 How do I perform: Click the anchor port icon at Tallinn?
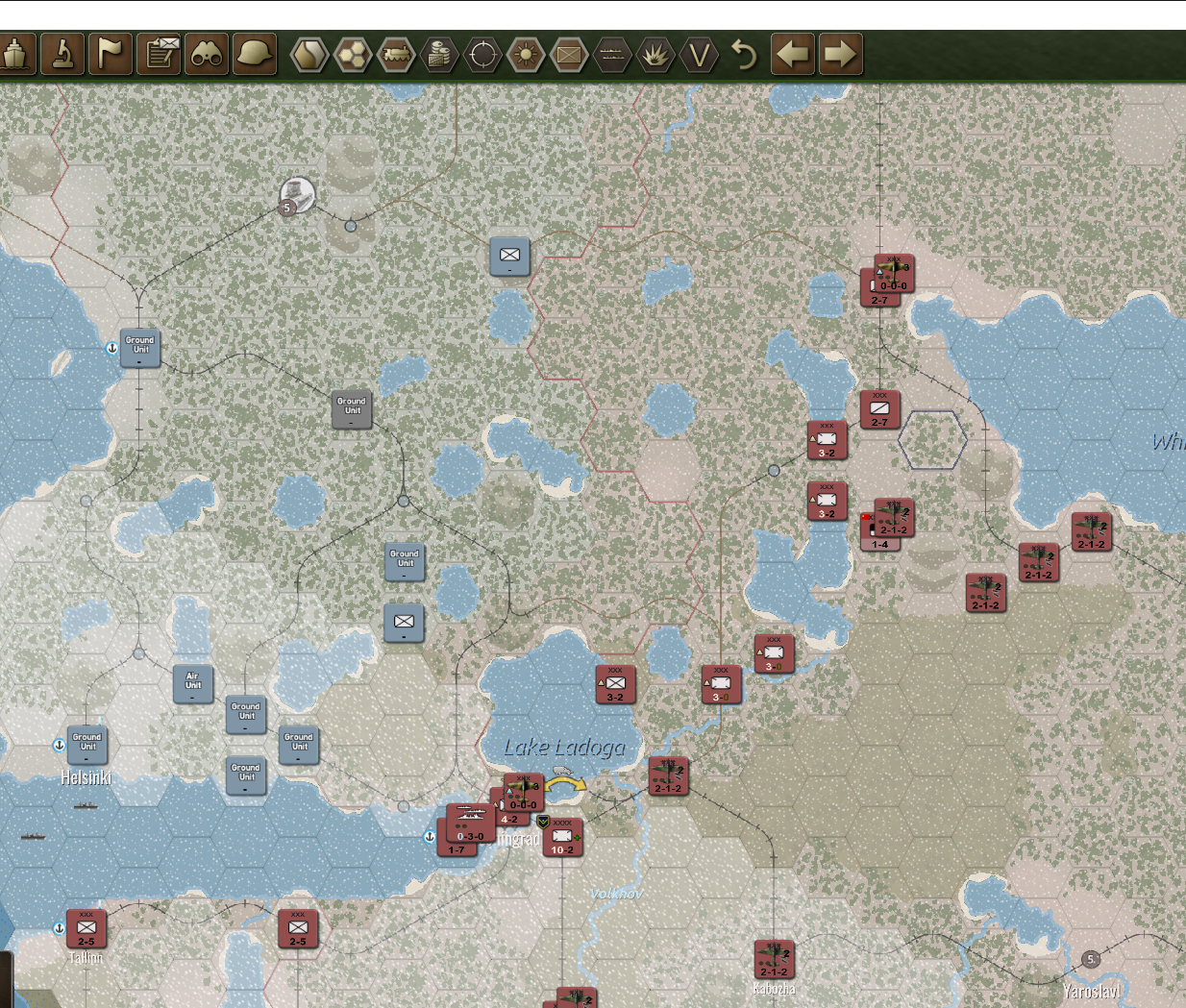pyautogui.click(x=59, y=928)
